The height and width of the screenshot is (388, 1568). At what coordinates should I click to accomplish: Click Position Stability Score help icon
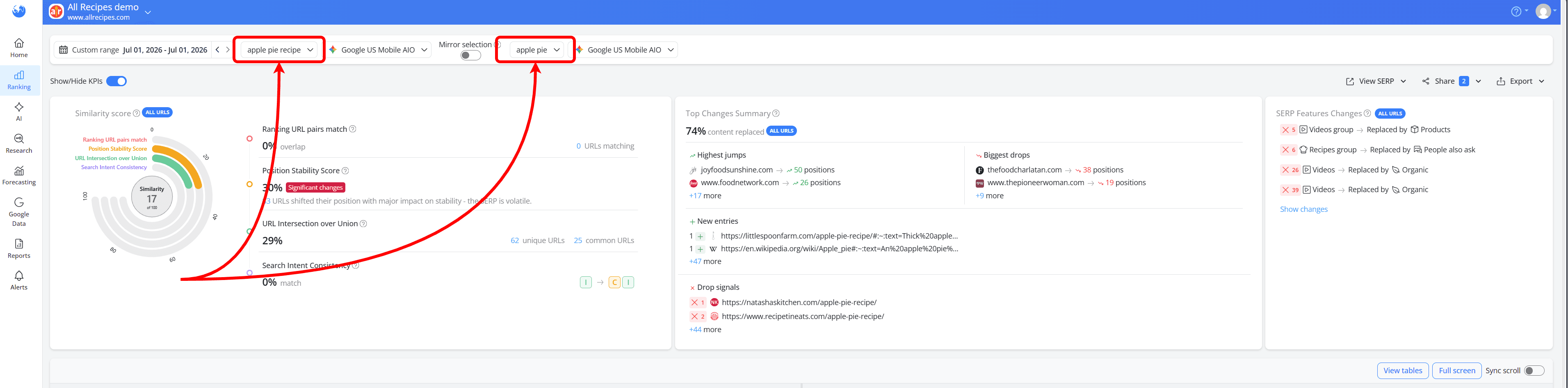(x=345, y=170)
